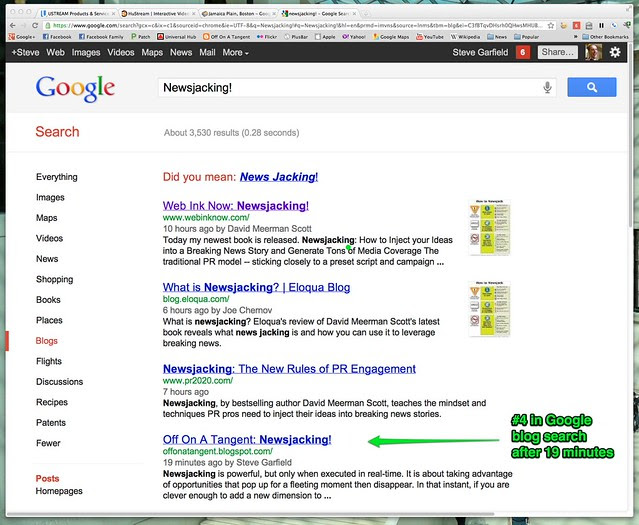Screen dimensions: 639x525
Task: Expand the More dropdown in top bar
Action: (x=235, y=52)
